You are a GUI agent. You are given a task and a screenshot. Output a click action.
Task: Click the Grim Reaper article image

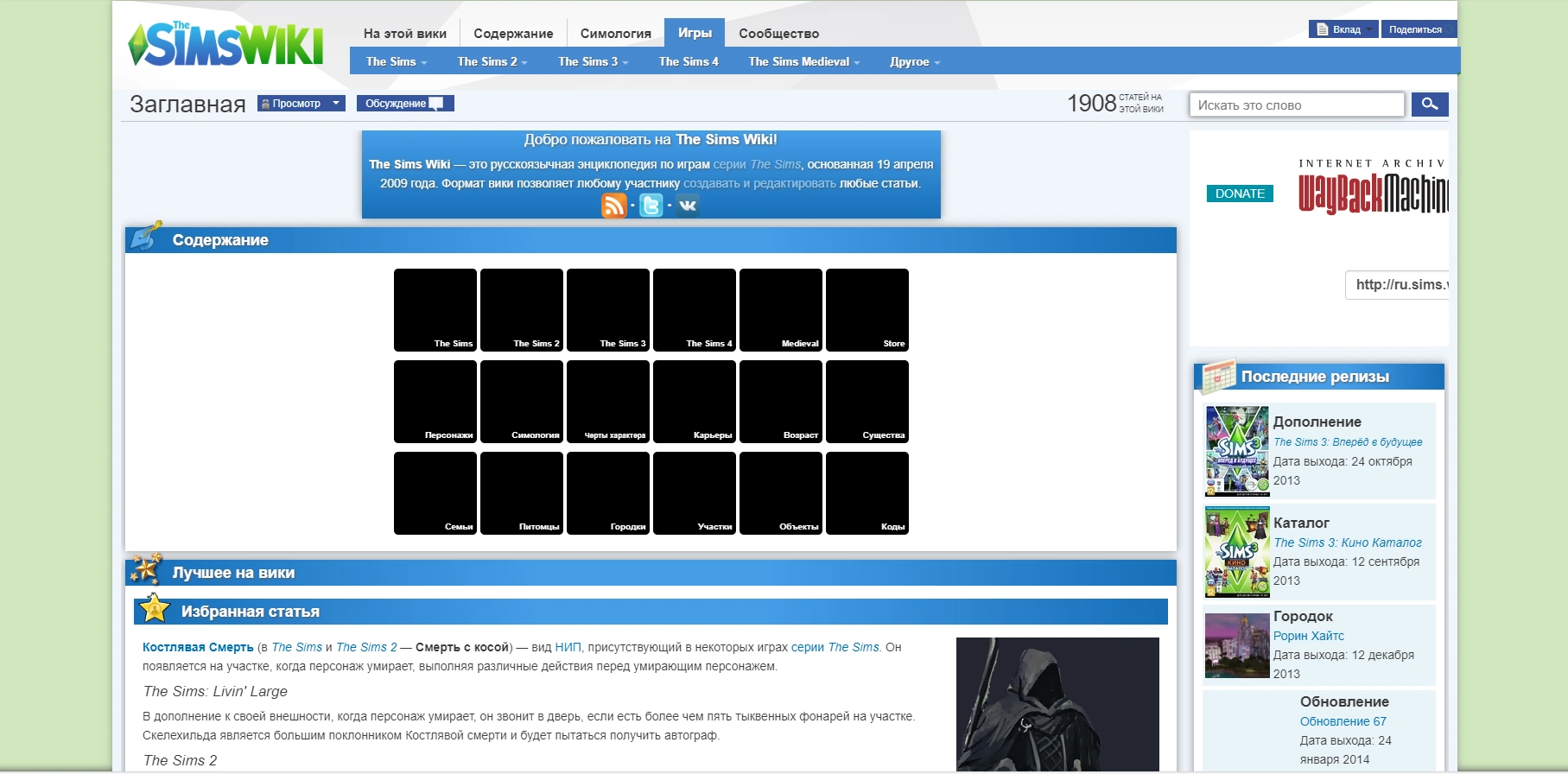1057,704
